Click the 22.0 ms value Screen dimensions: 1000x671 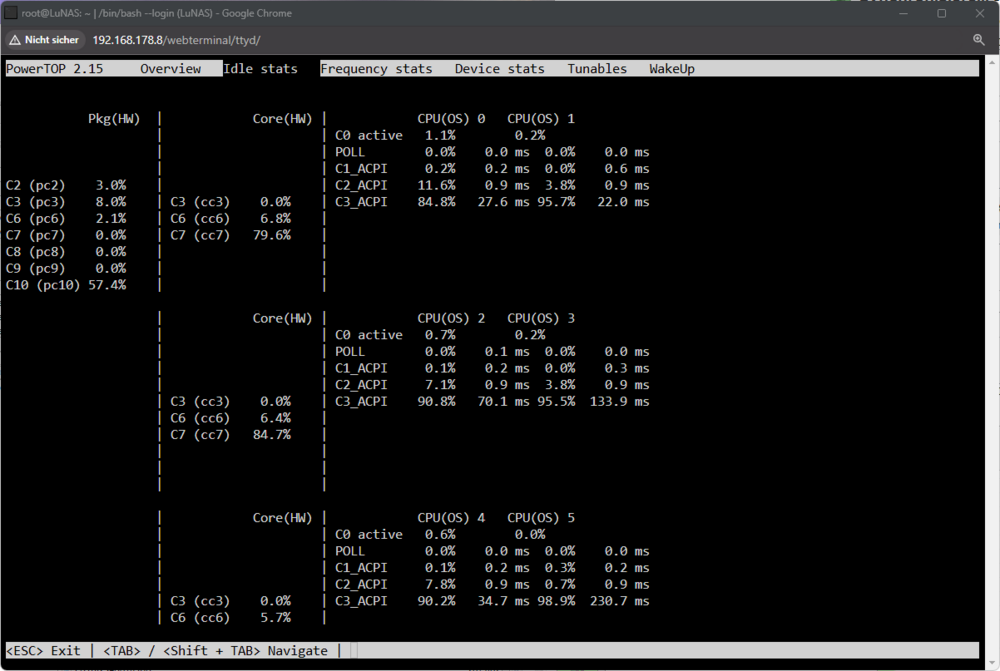[x=623, y=202]
